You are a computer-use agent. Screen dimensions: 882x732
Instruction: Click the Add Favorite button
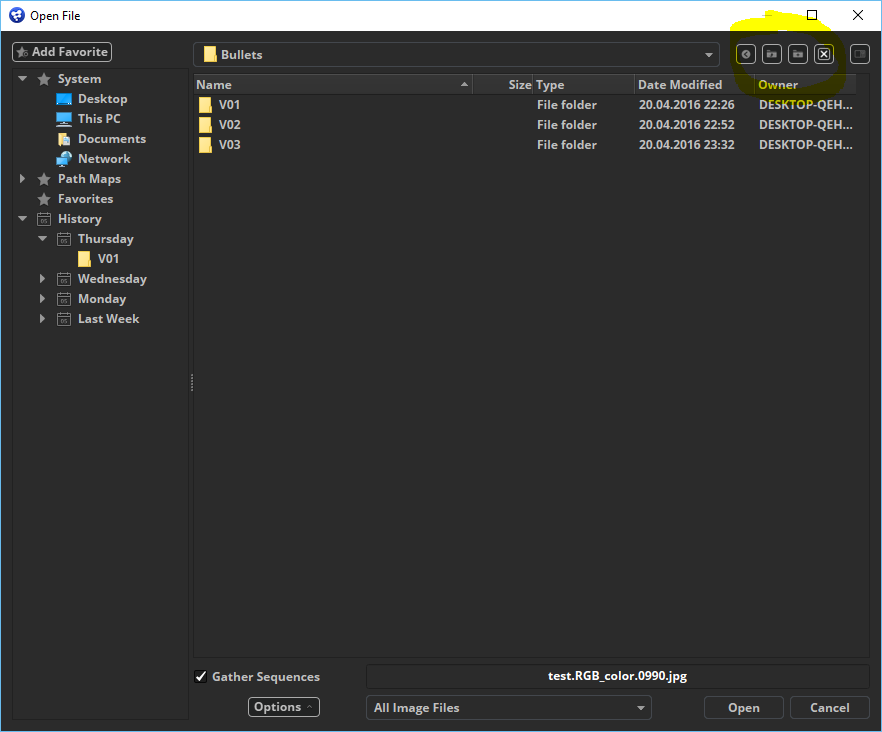tap(62, 52)
